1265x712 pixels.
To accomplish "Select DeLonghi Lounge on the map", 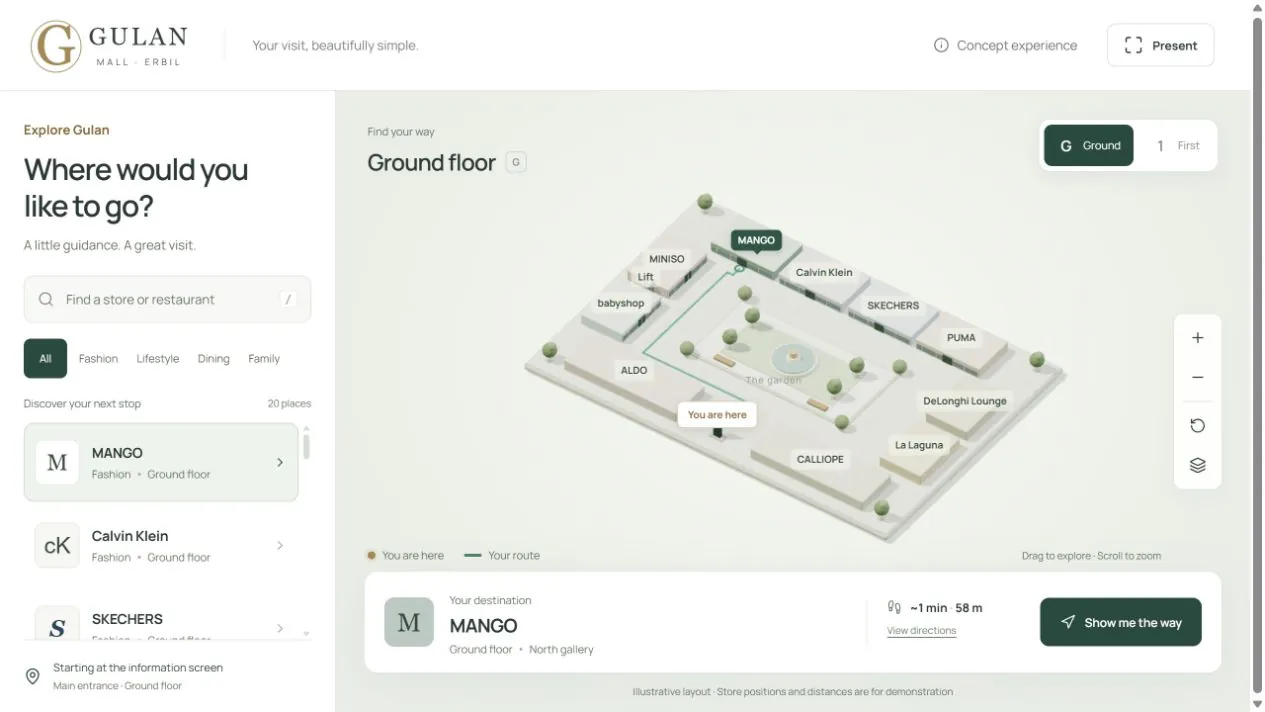I will (x=964, y=401).
